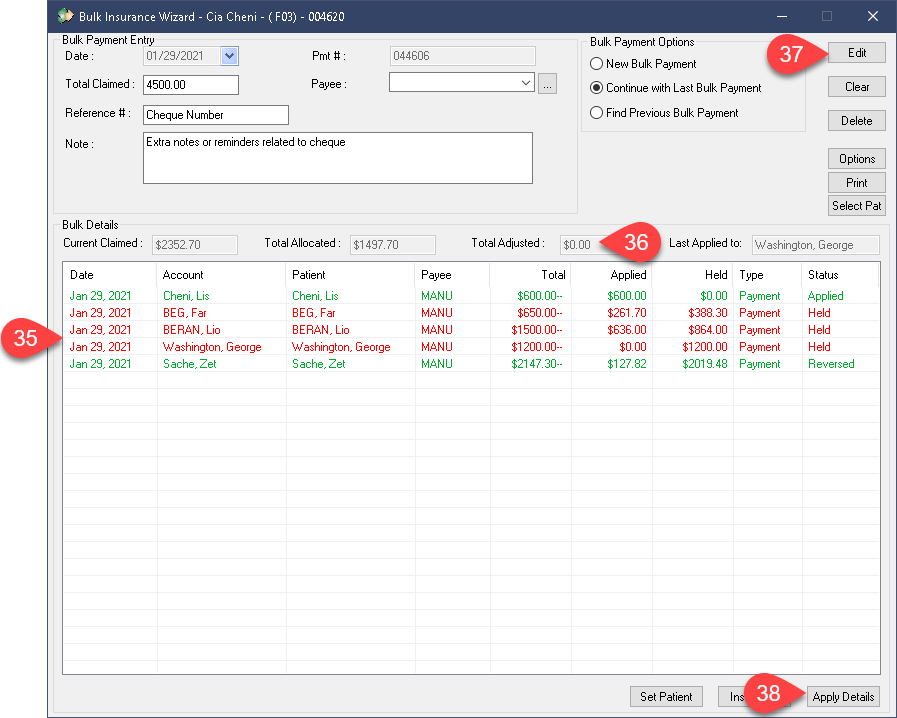Sort by the Patient column header
897x718 pixels.
350,275
